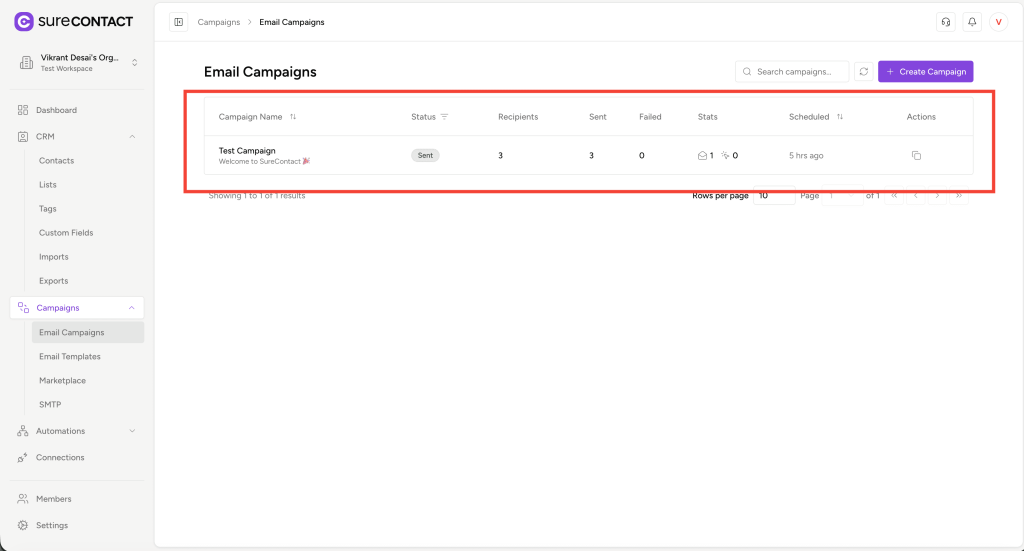Go to the next page

(x=937, y=195)
